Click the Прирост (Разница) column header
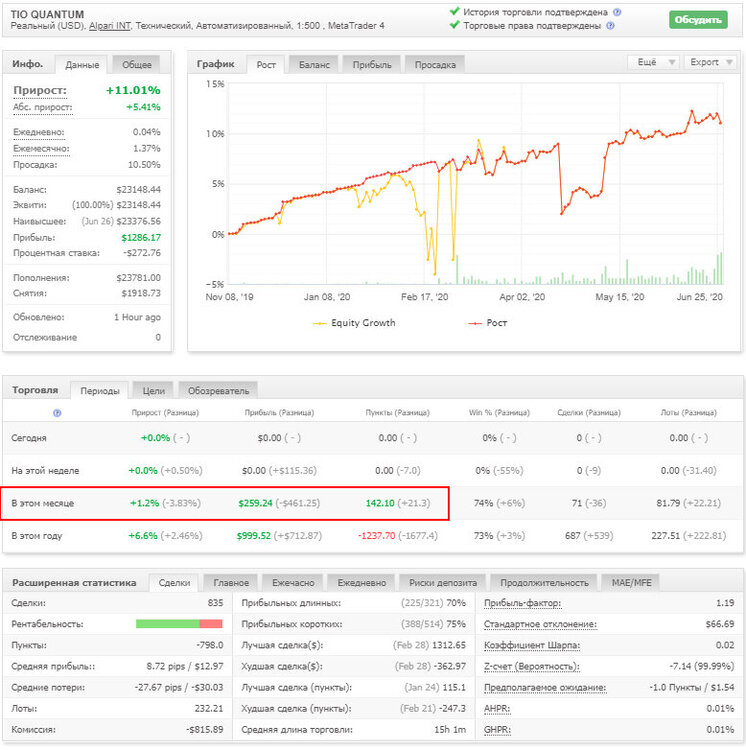Image resolution: width=746 pixels, height=750 pixels. 165,412
